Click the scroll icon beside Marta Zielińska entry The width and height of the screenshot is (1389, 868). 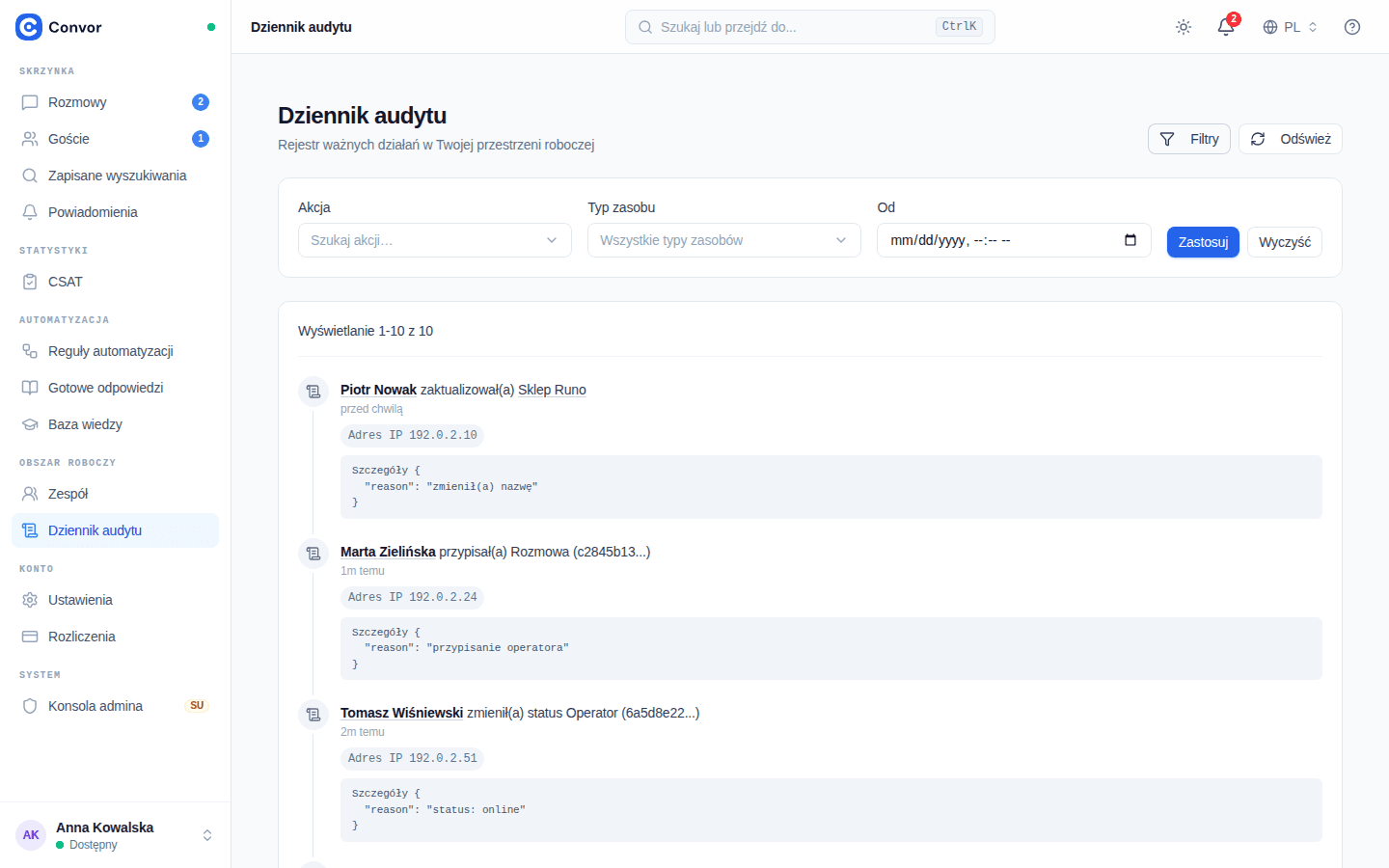pos(313,554)
